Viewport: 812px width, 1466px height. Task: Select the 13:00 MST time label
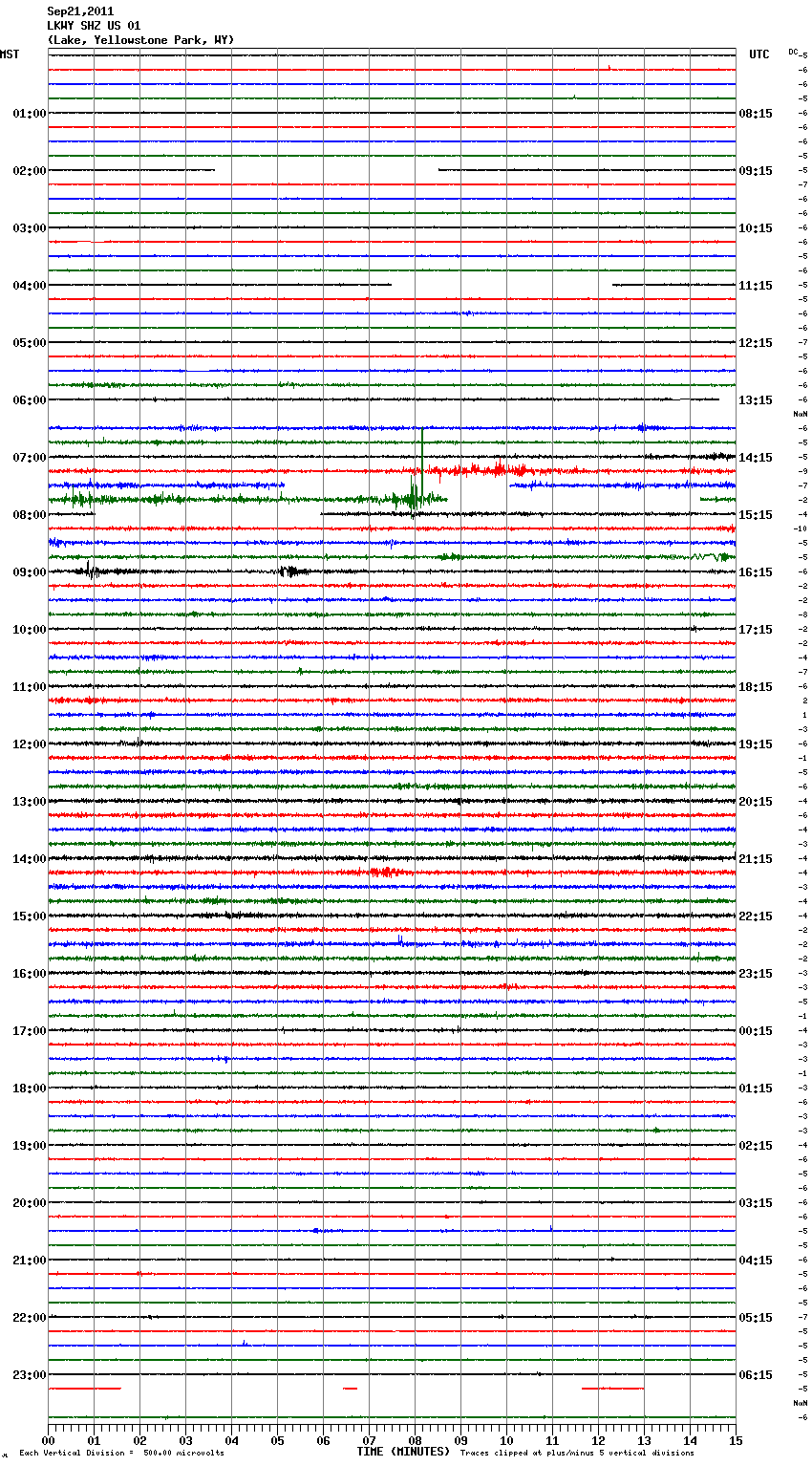point(29,802)
